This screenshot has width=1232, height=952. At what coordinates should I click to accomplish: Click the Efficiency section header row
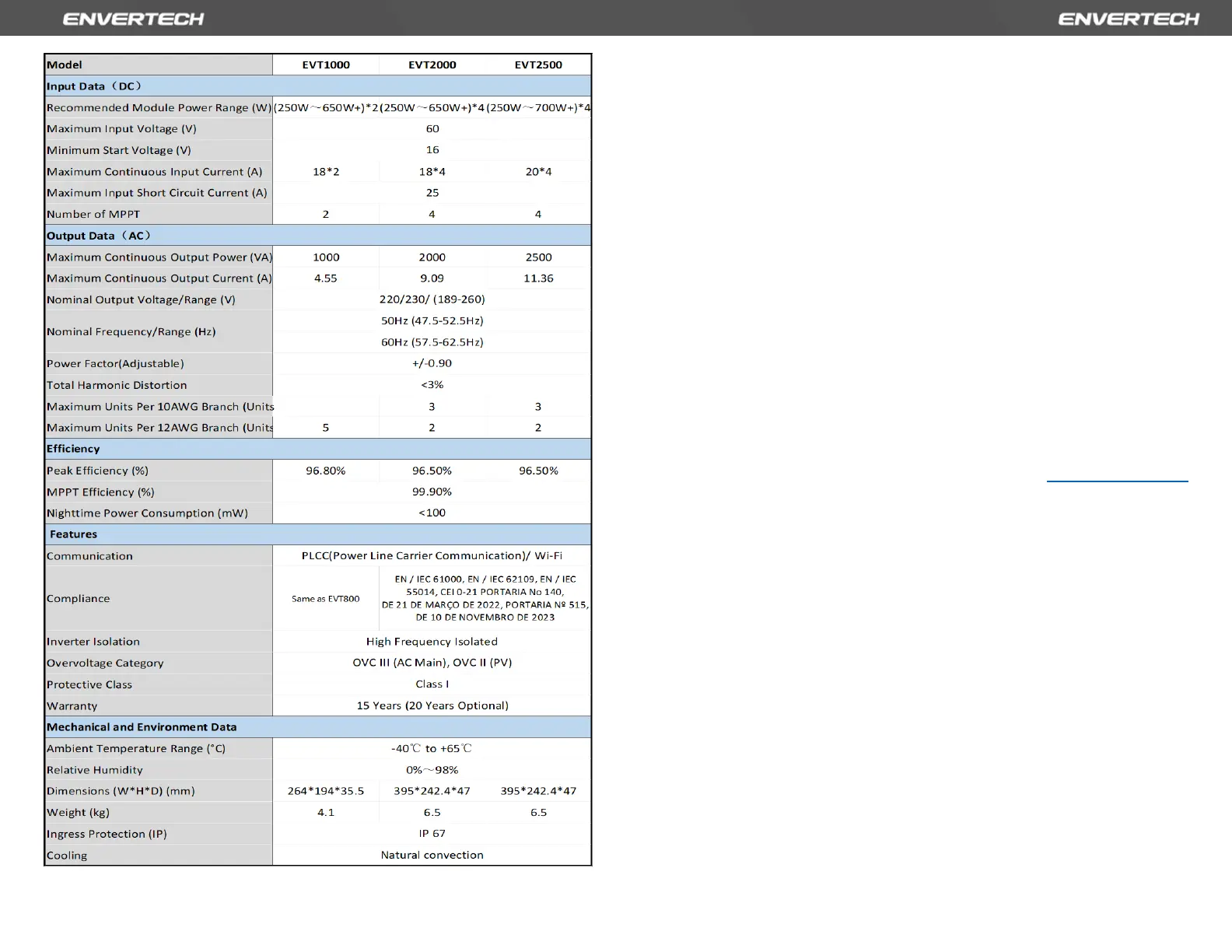73,449
